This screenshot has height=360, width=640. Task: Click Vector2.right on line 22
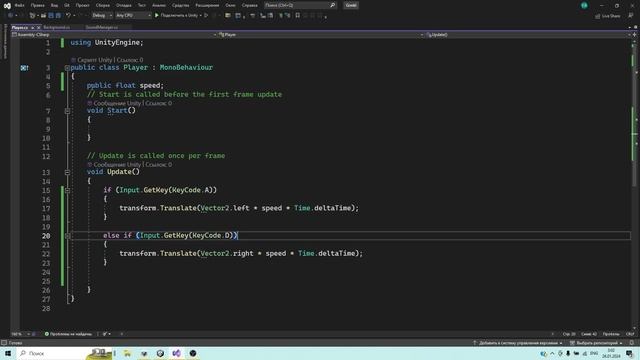(227, 253)
